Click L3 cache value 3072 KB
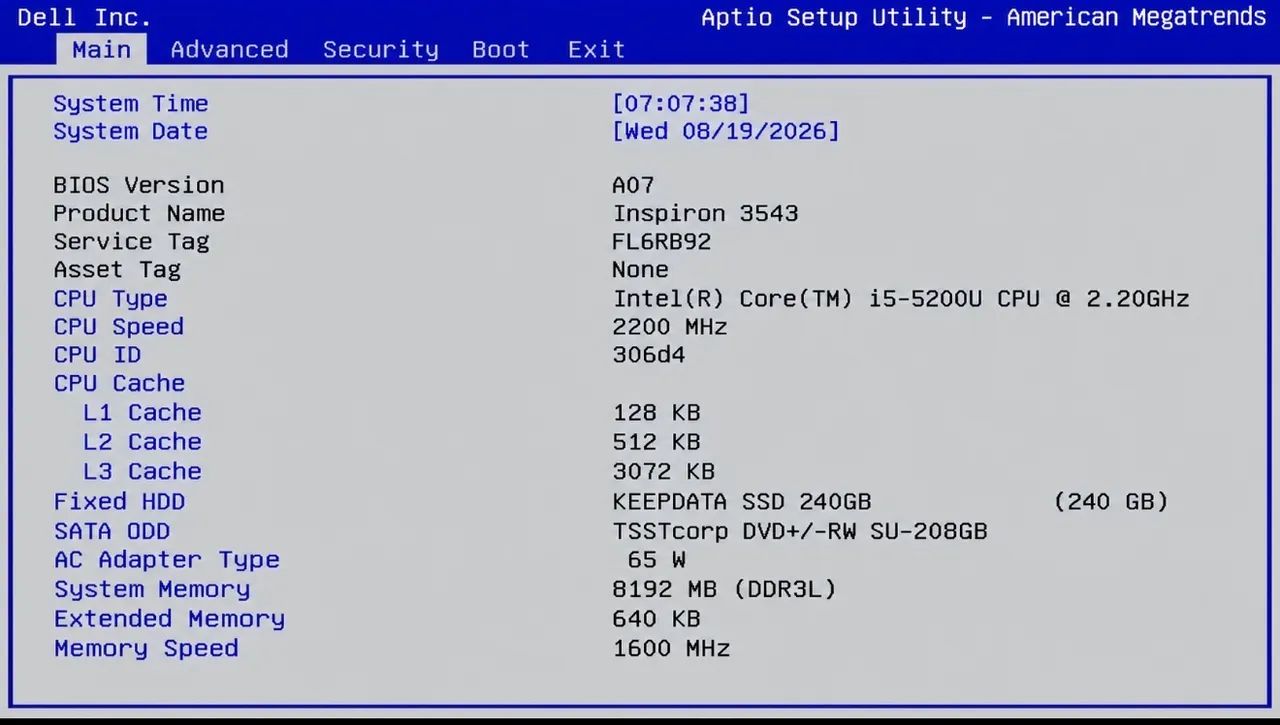 663,471
